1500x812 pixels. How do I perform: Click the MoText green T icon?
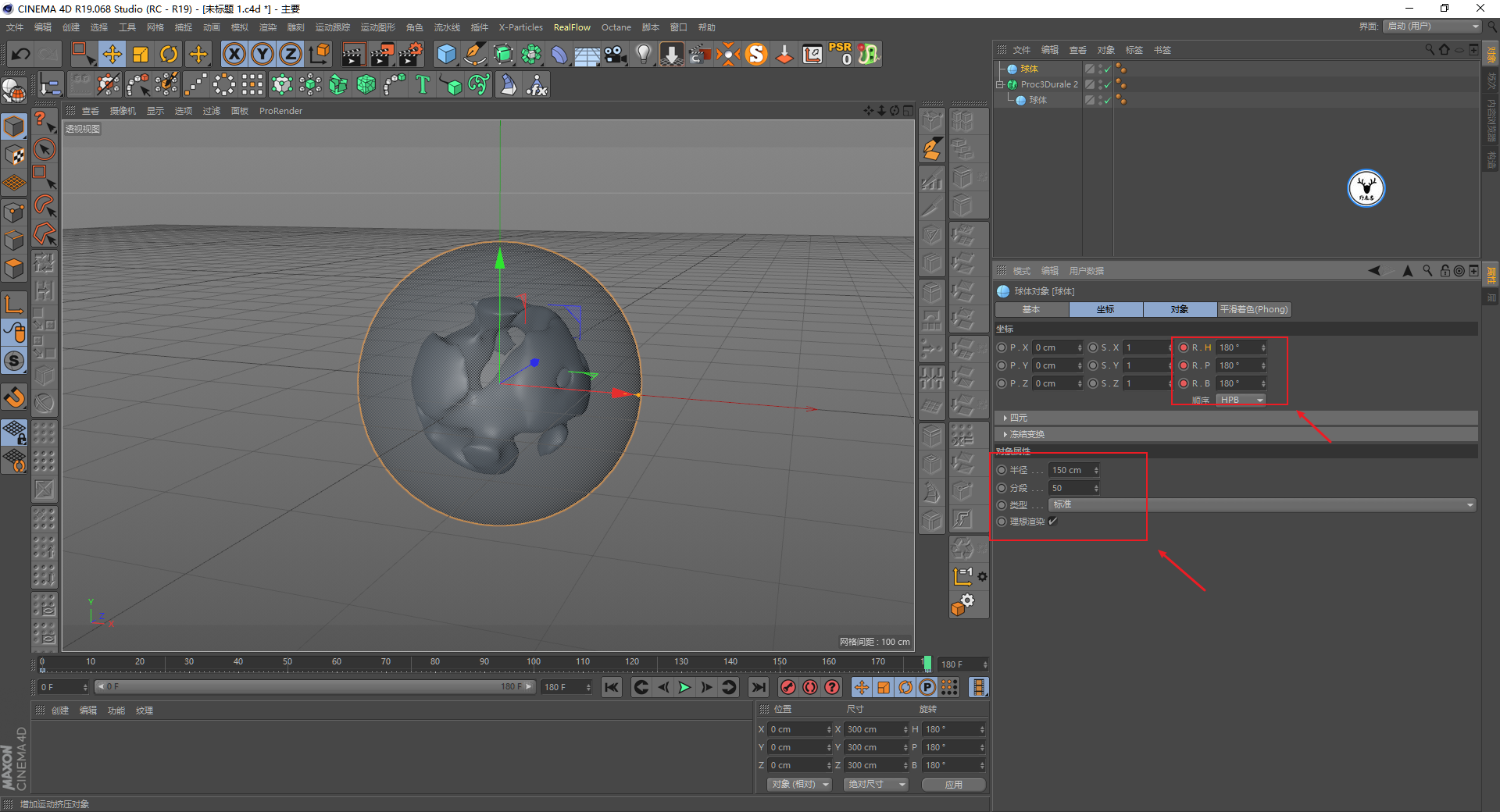point(423,84)
